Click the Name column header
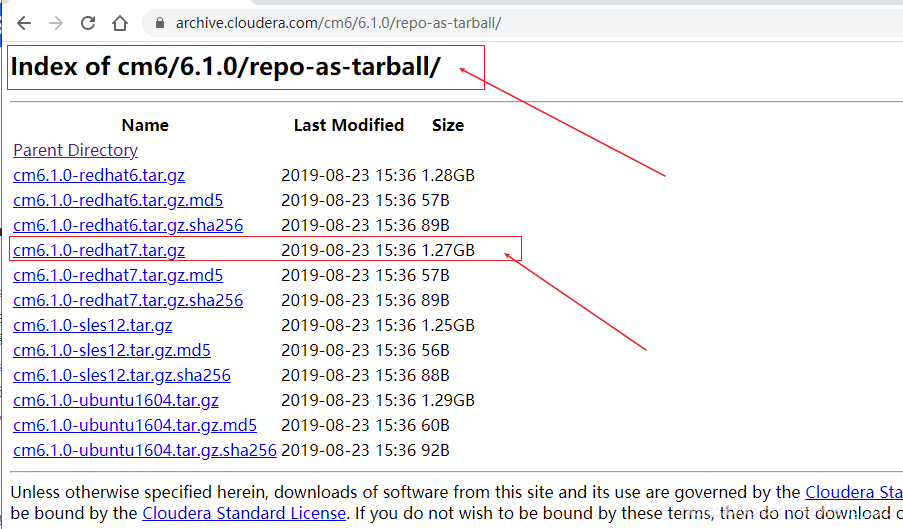Screen dimensions: 903x529 145,125
